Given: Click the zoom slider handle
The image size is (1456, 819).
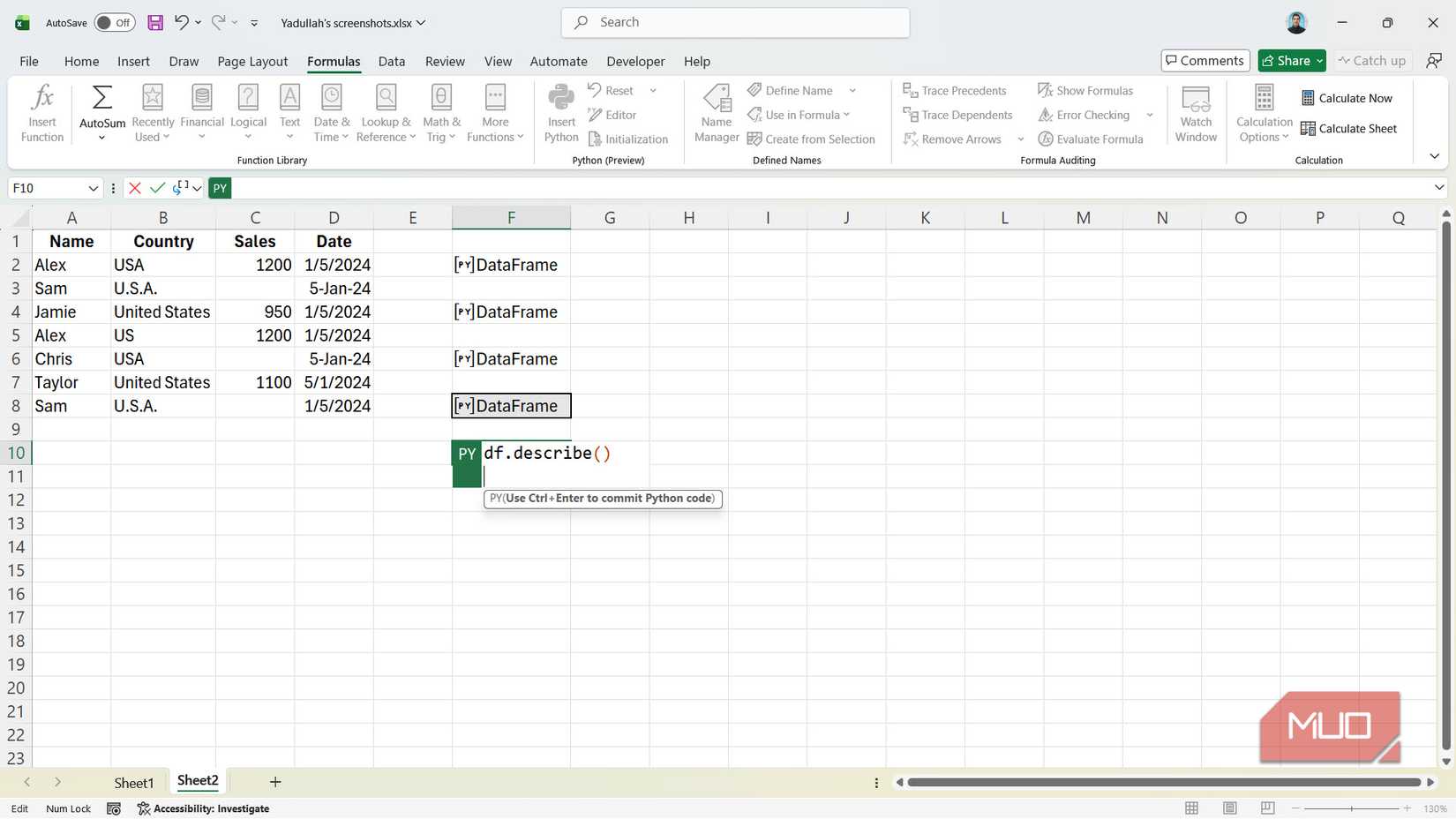Looking at the screenshot, I should point(1351,808).
